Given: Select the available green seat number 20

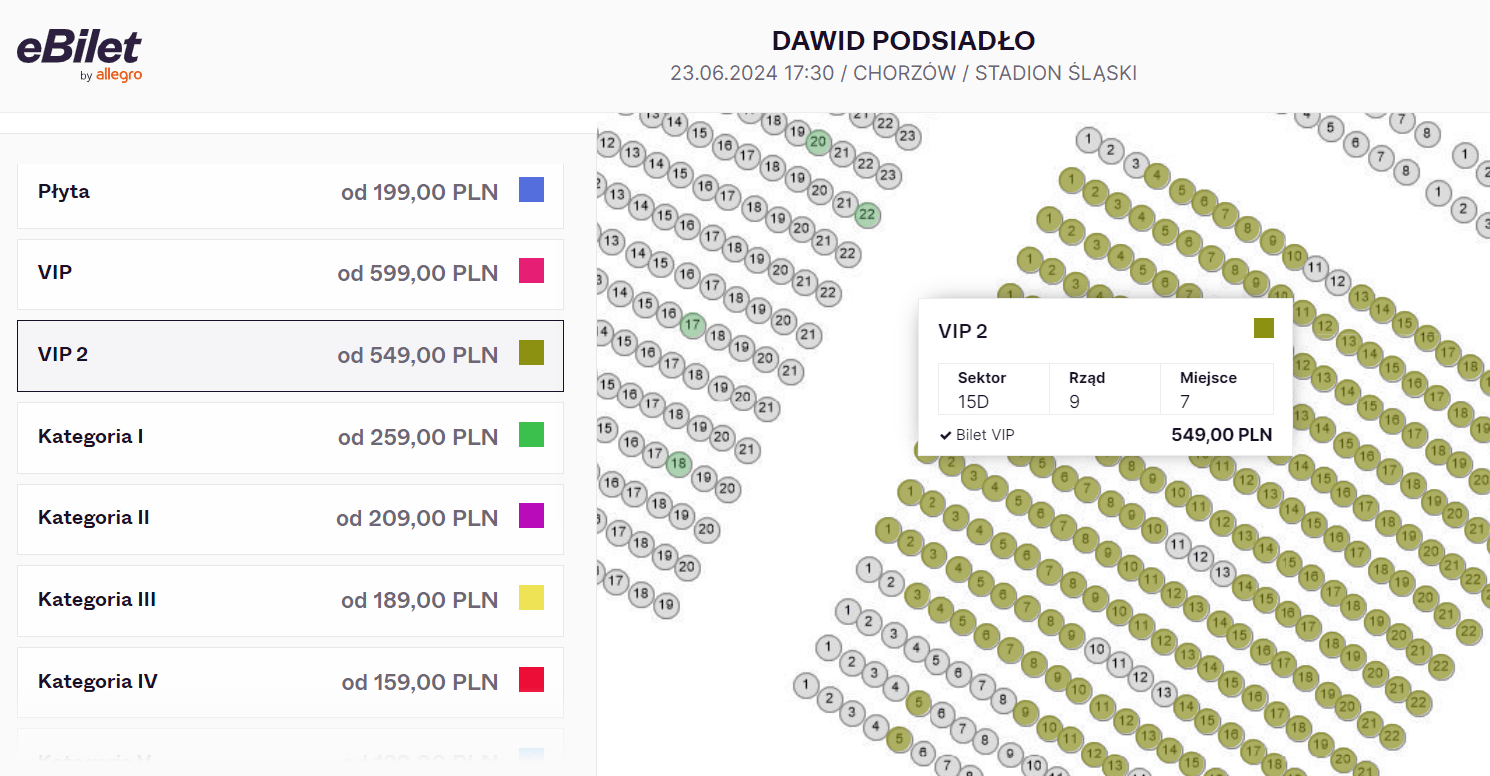Looking at the screenshot, I should click(819, 142).
